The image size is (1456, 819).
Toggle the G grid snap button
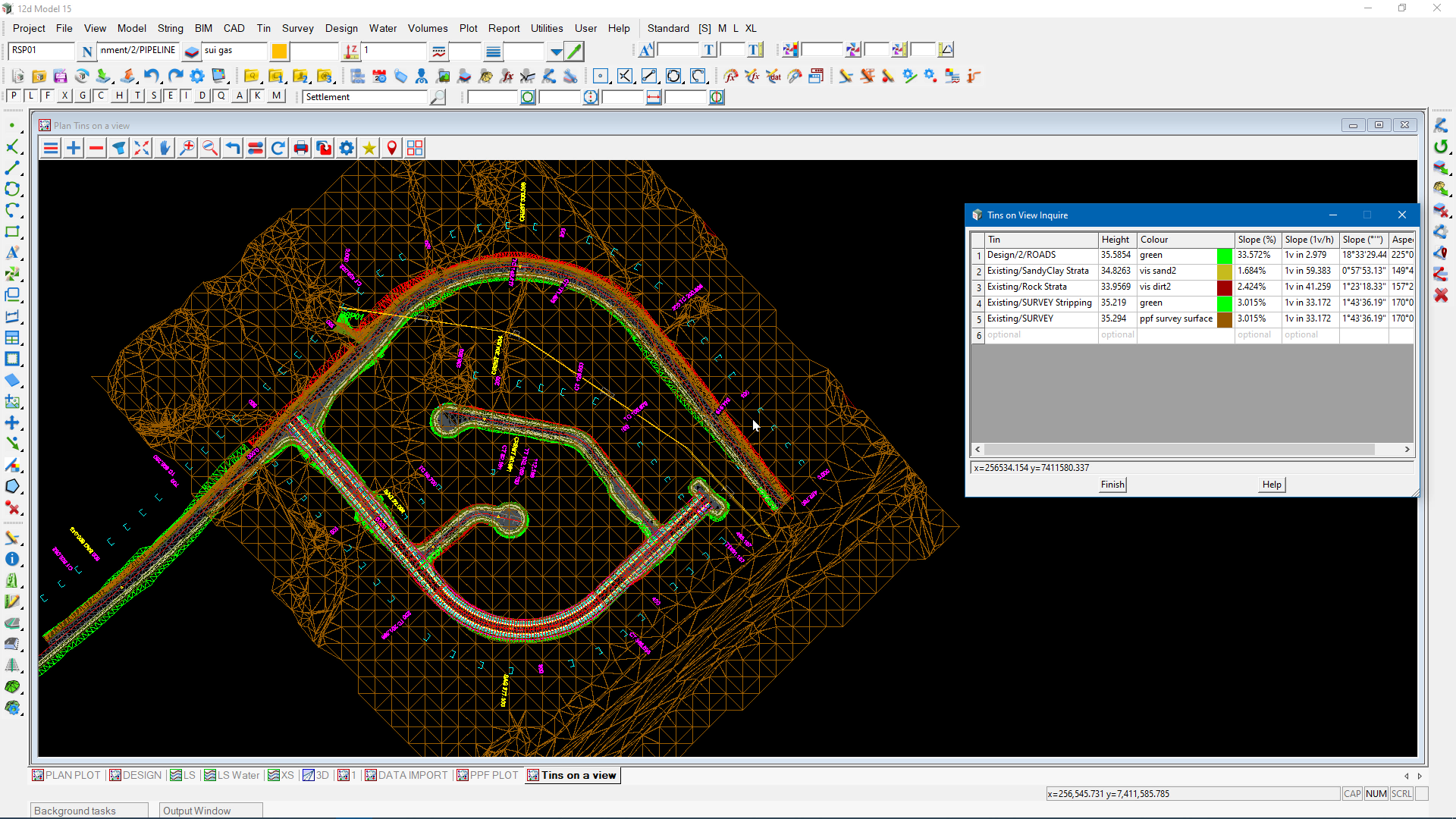pyautogui.click(x=83, y=96)
